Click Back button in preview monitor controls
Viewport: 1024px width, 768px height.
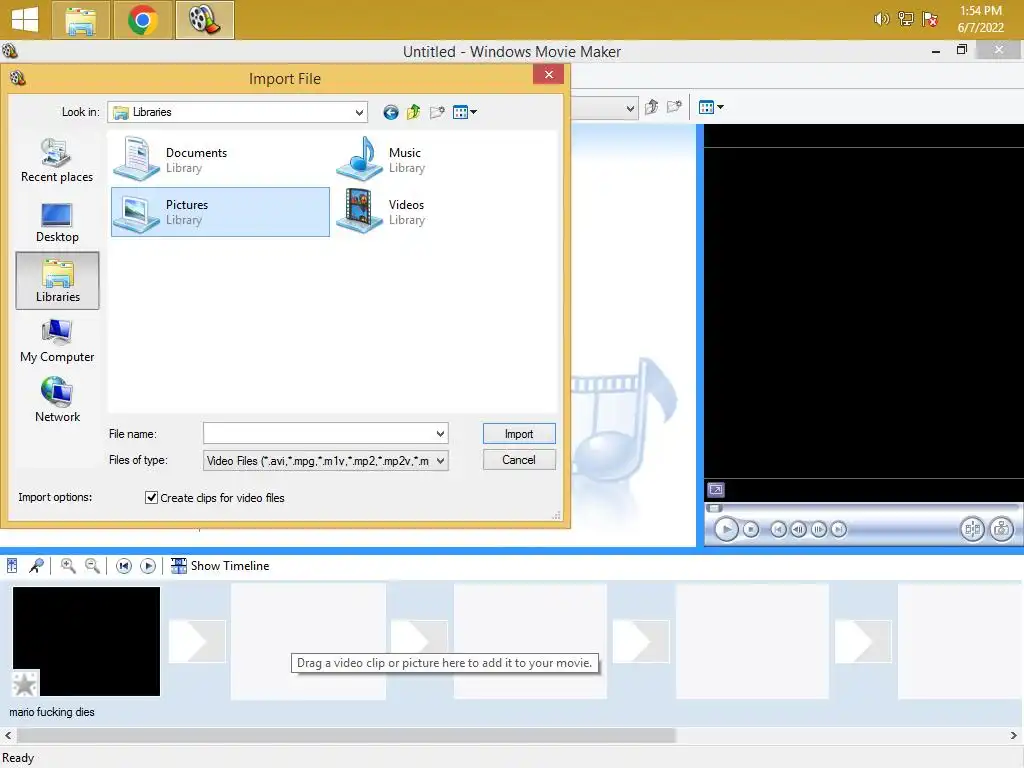tap(778, 529)
